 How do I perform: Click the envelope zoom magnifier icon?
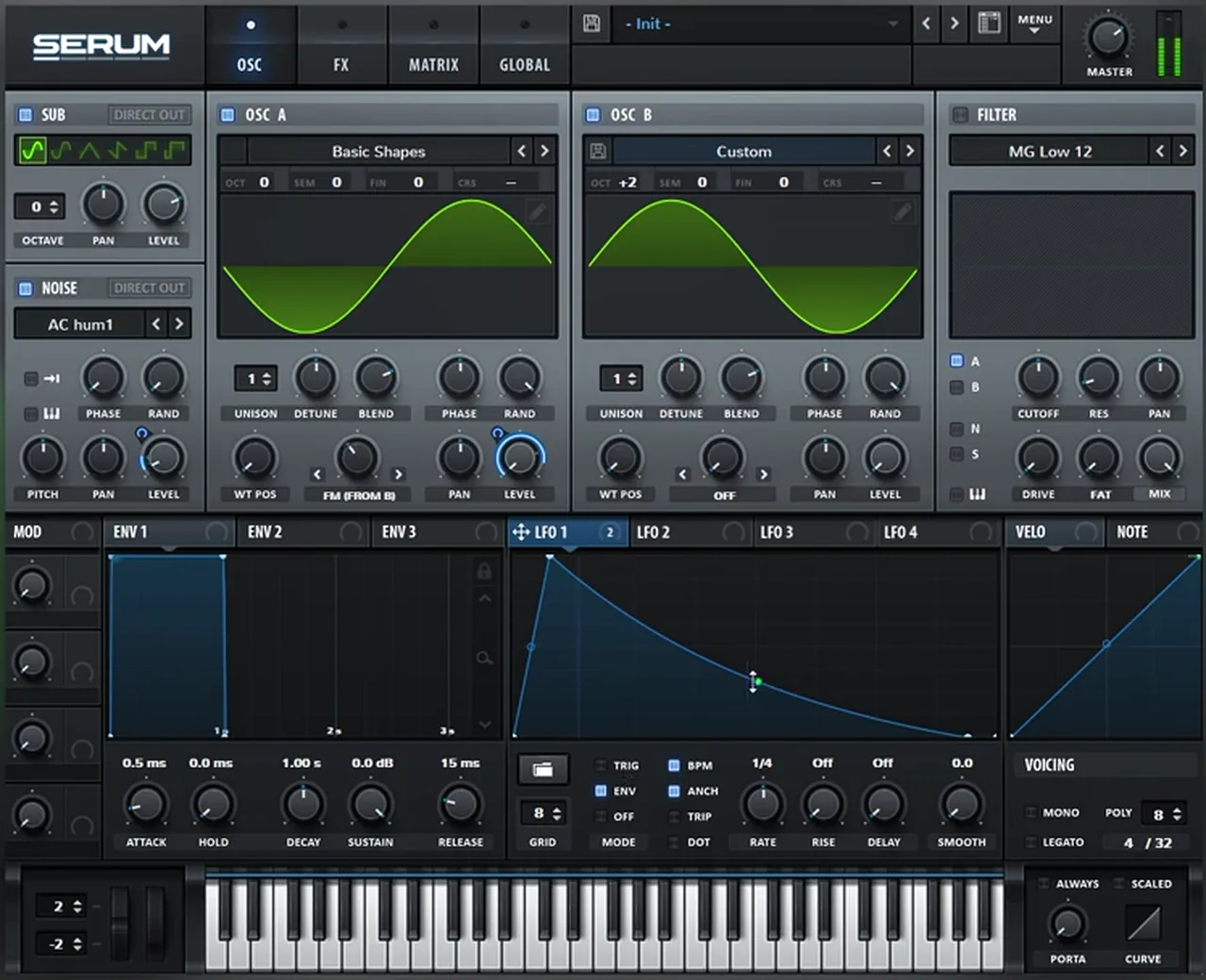click(x=484, y=658)
